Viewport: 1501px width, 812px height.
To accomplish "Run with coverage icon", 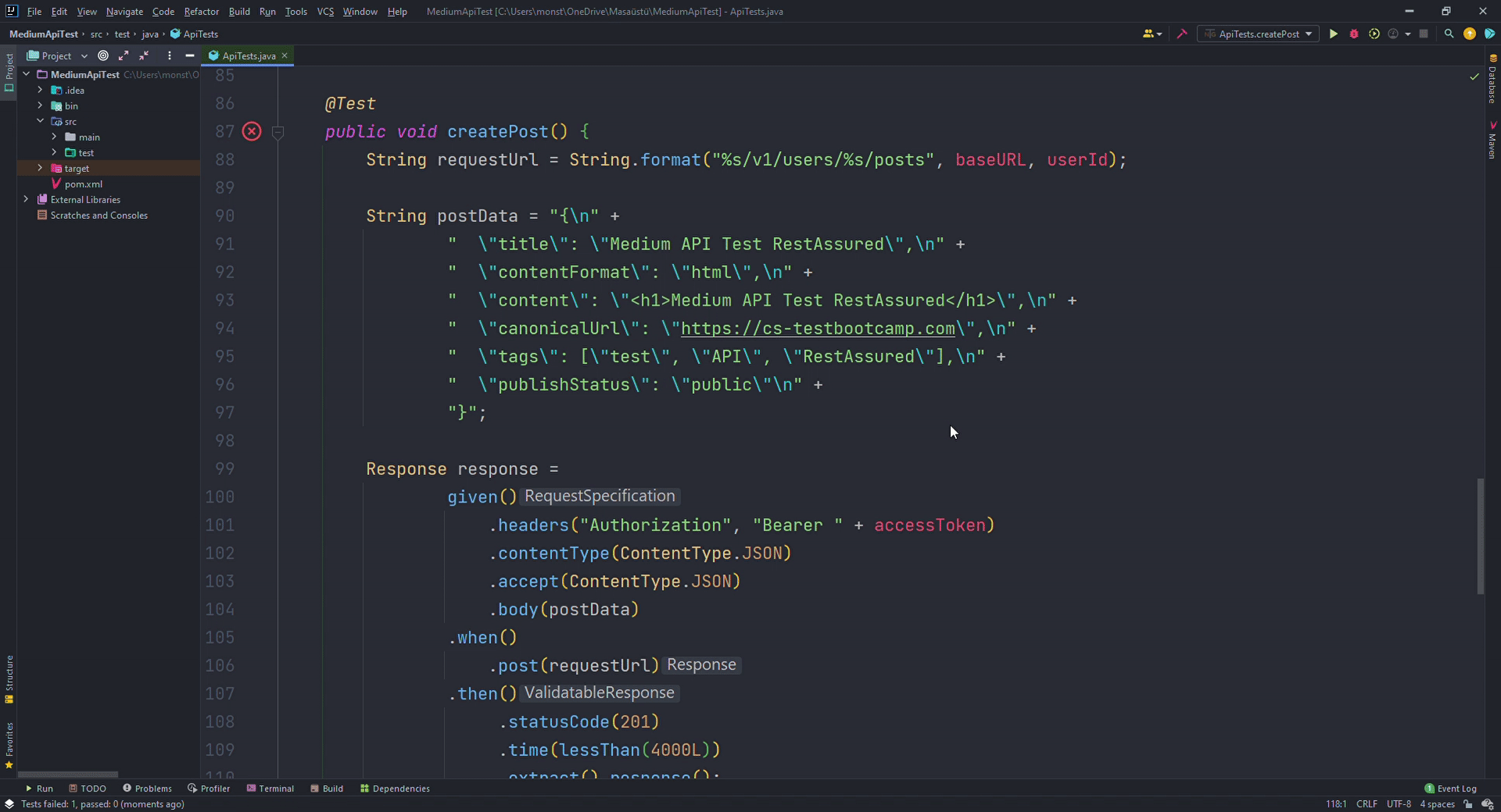I will pos(1374,34).
